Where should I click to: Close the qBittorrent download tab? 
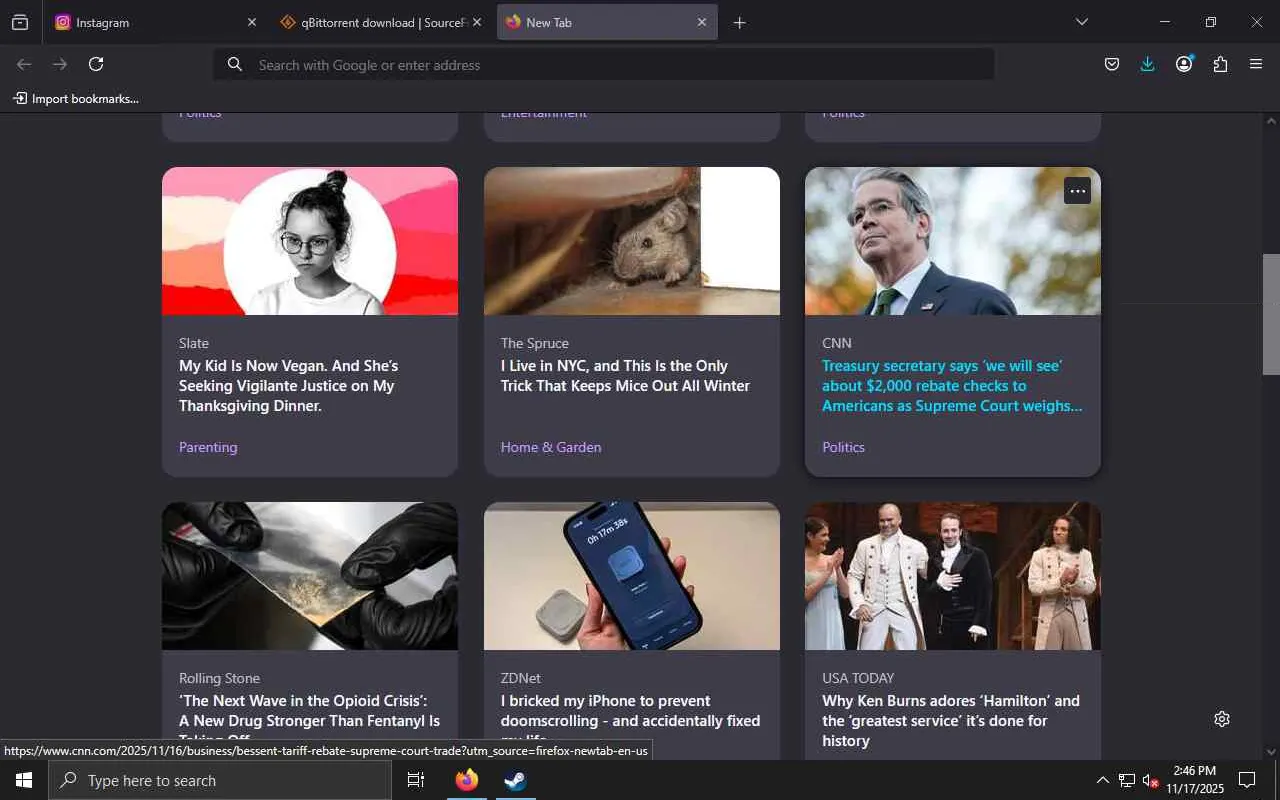click(x=477, y=22)
